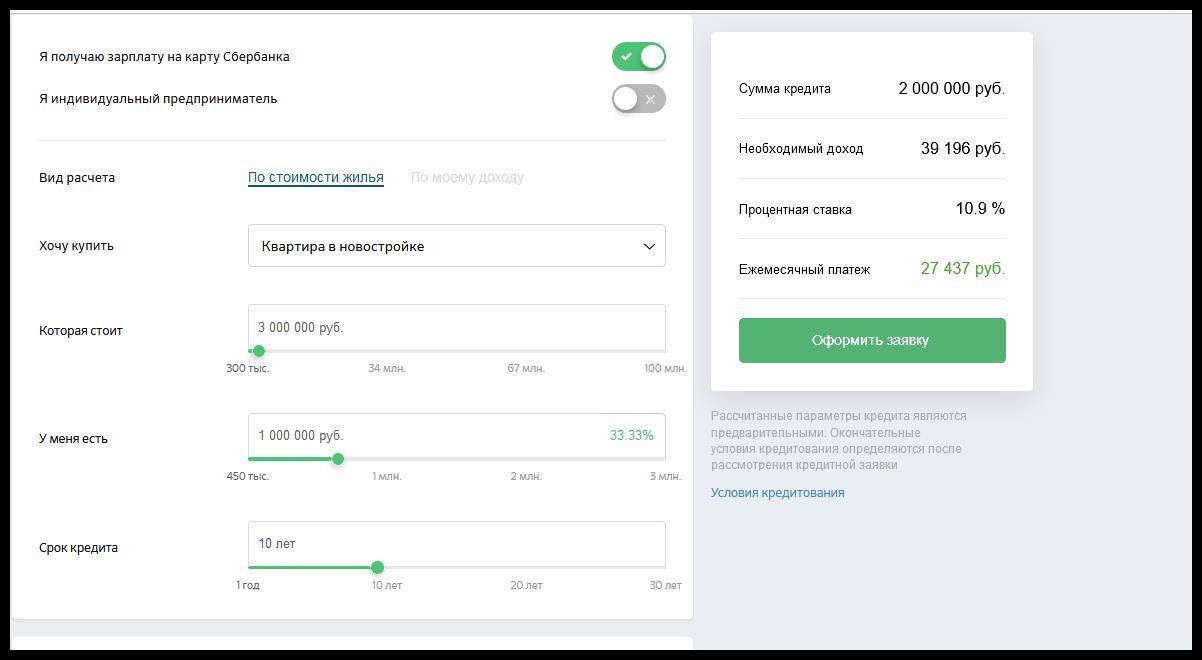Image resolution: width=1202 pixels, height=660 pixels.
Task: Click the 30 лет mark on term slider
Action: (665, 585)
